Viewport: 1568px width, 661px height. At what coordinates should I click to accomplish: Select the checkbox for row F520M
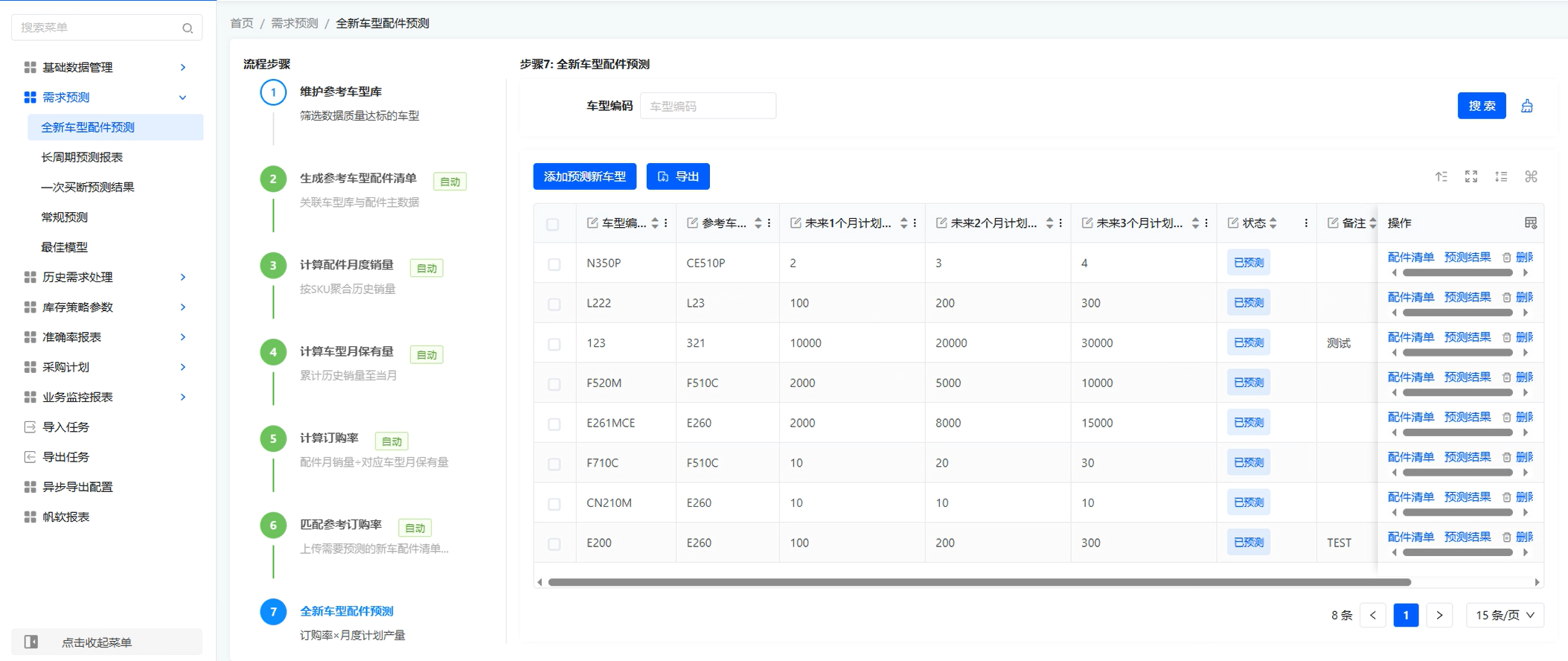(554, 384)
